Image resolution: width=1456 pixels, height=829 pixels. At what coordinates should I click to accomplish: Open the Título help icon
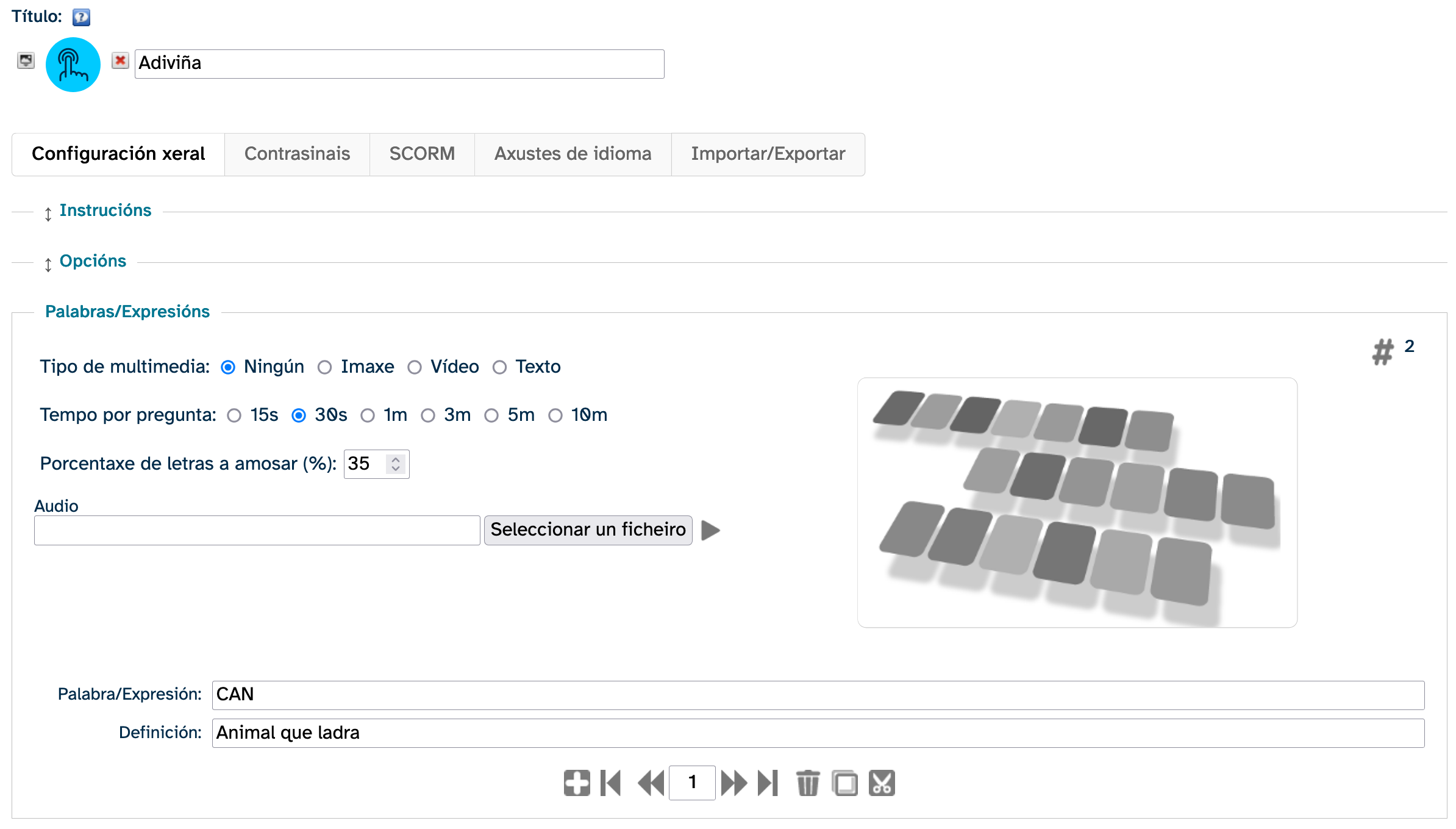(x=81, y=17)
